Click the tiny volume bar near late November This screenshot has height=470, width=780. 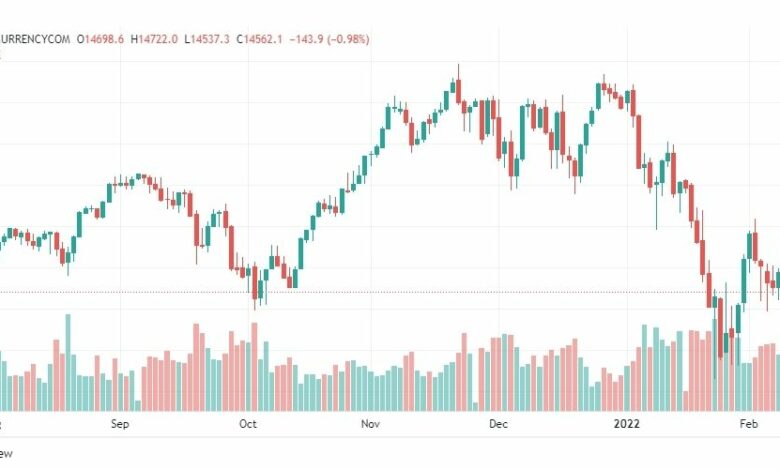pos(476,407)
